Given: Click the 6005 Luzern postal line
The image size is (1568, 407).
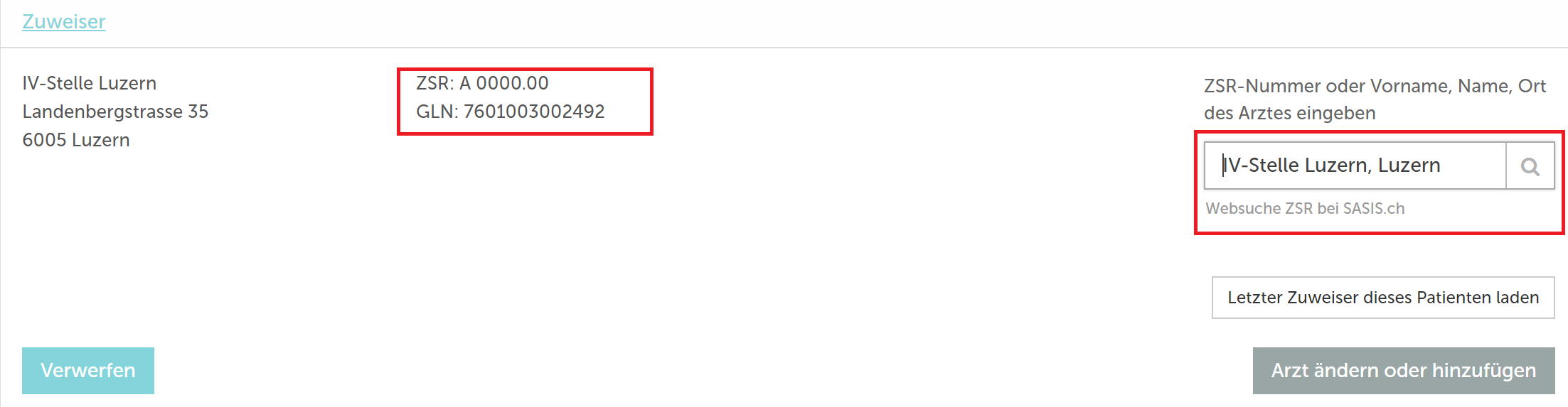Looking at the screenshot, I should point(76,140).
